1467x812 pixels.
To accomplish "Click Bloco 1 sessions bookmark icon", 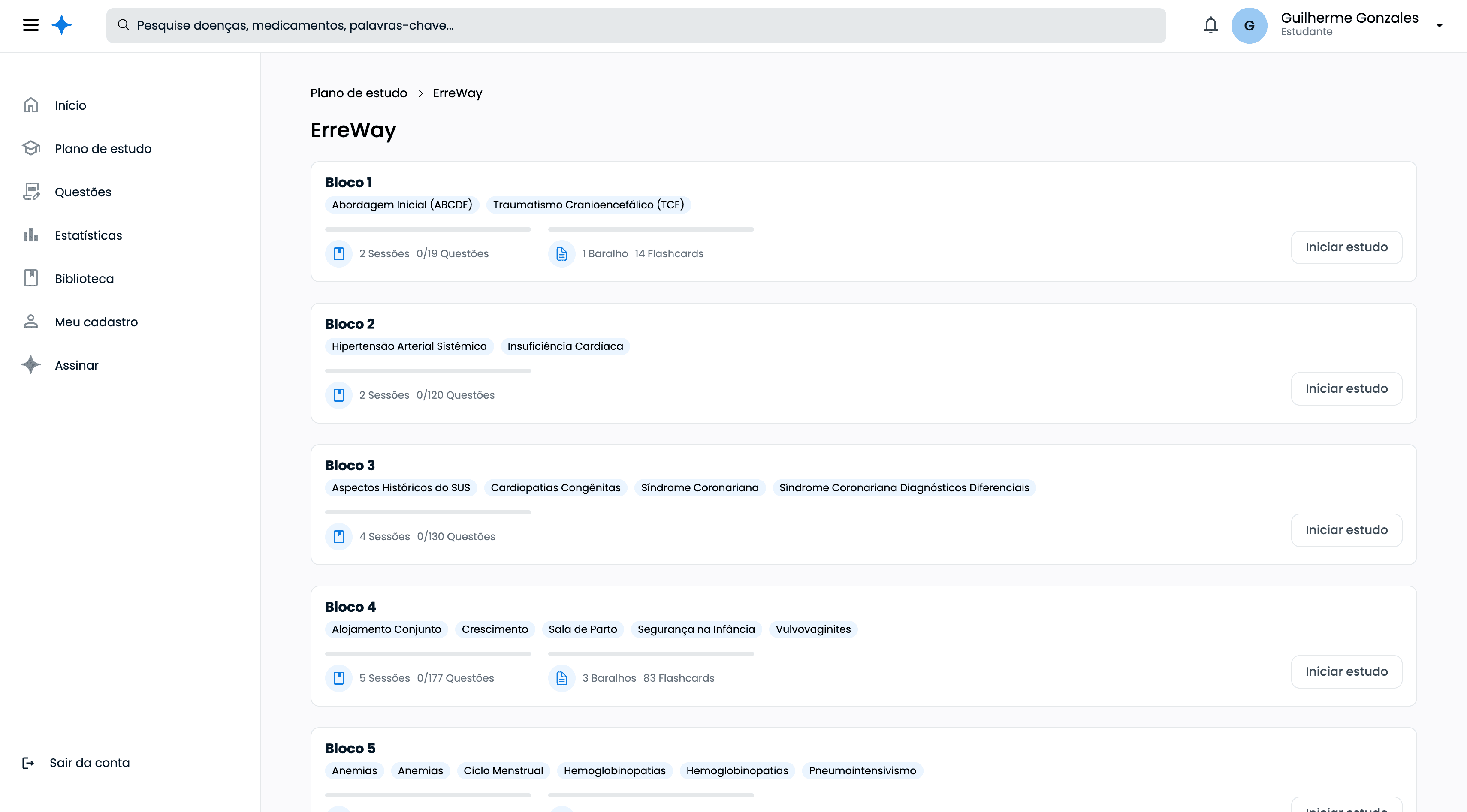I will coord(339,254).
